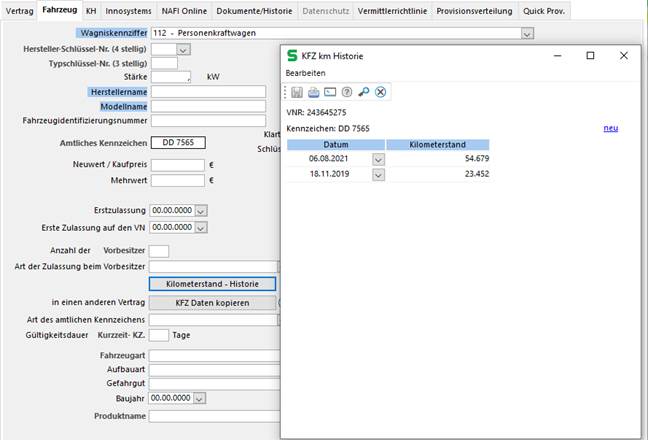This screenshot has width=648, height=440.
Task: Open the Erstzulassung date picker
Action: click(x=201, y=211)
